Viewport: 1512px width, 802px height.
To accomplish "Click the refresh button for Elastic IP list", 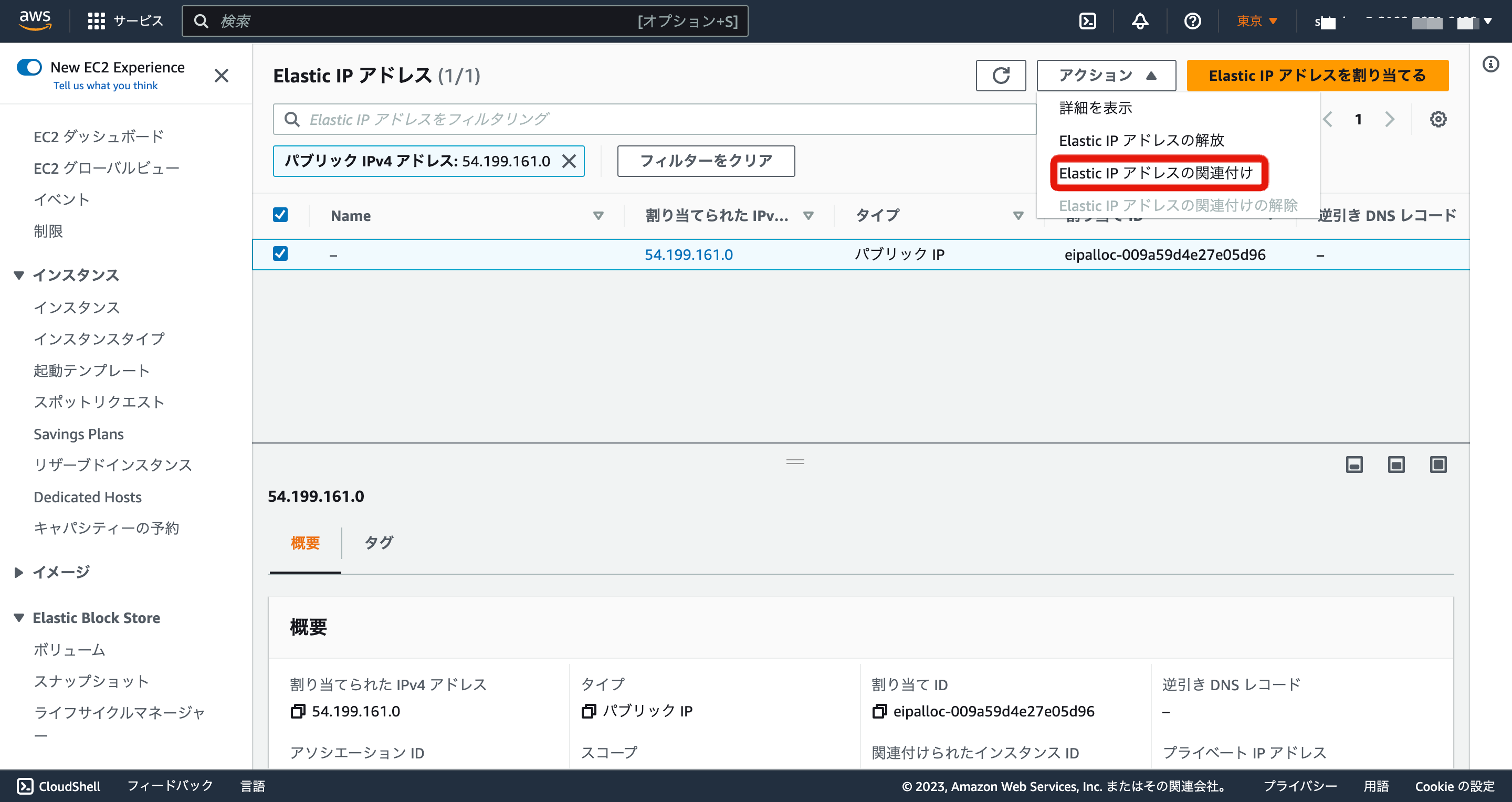I will (x=1000, y=76).
